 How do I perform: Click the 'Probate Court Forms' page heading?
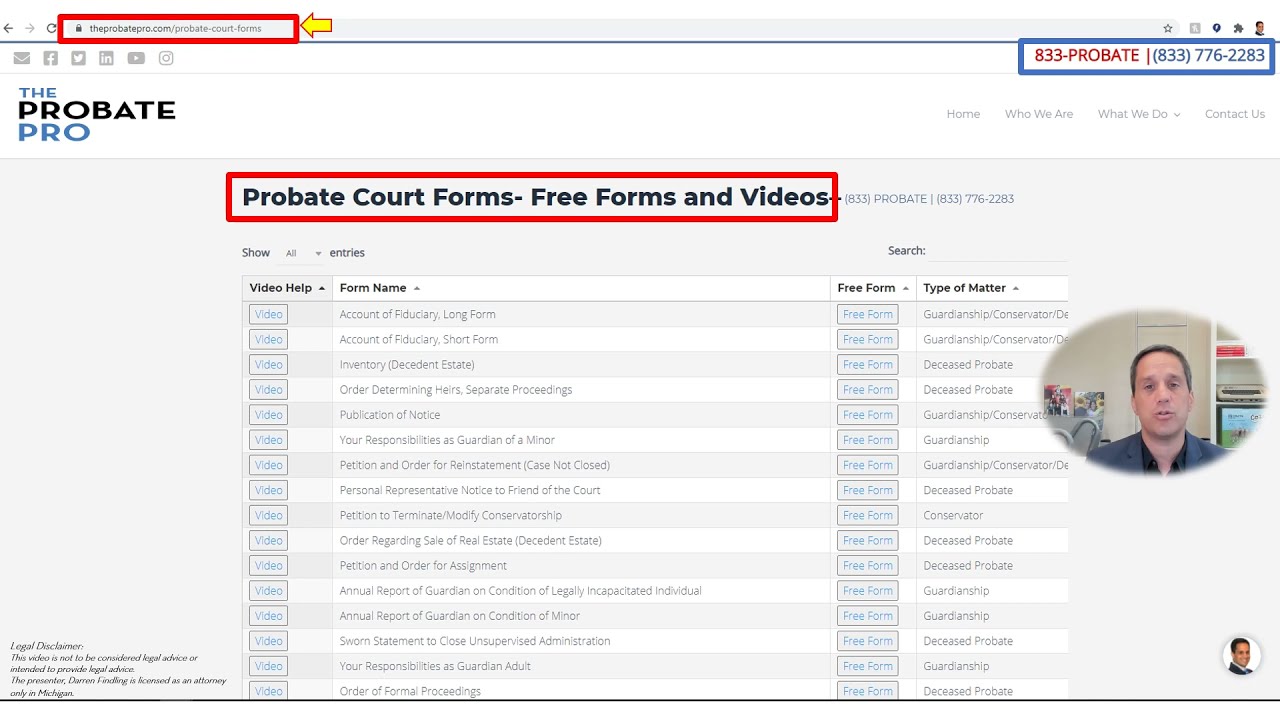pos(535,197)
